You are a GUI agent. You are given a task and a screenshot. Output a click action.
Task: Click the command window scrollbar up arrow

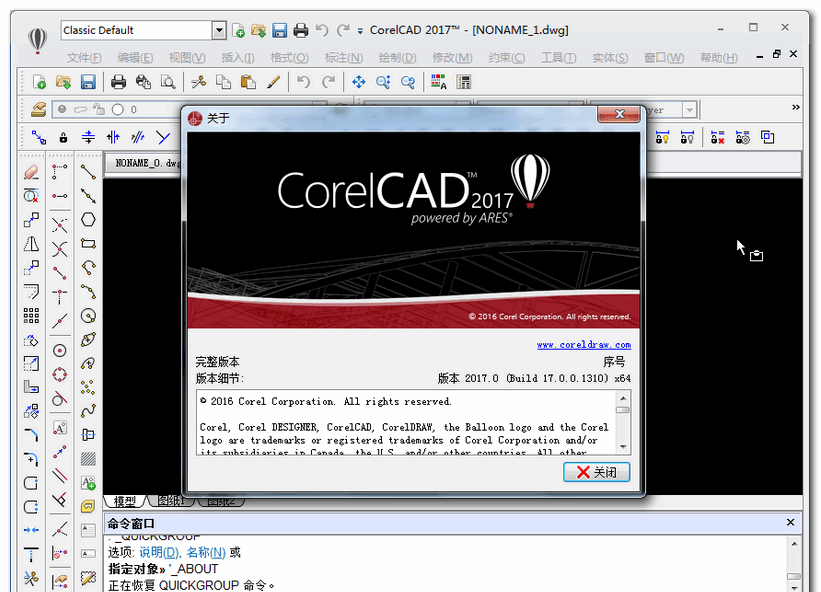coord(794,544)
